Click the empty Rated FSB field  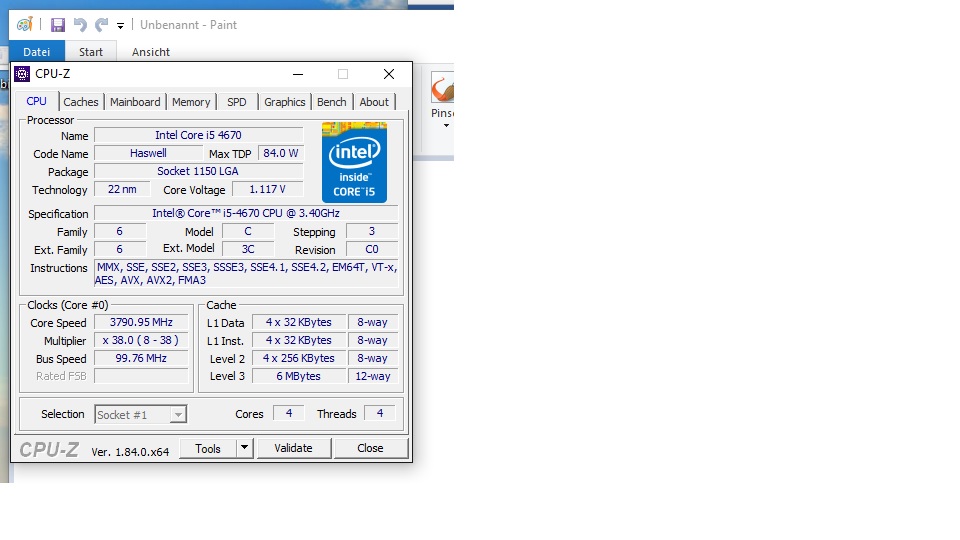click(141, 376)
